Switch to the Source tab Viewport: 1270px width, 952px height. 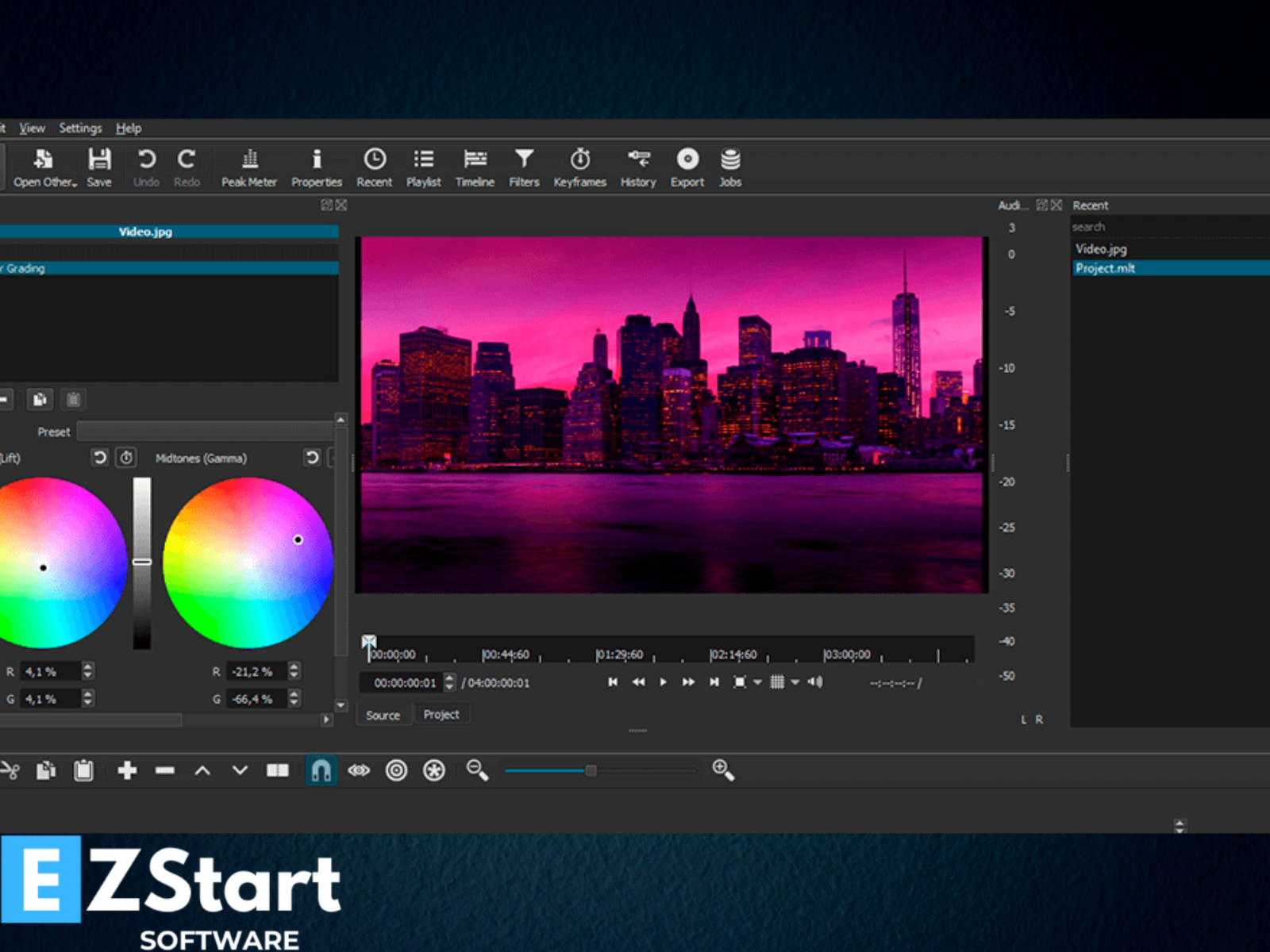(x=383, y=715)
